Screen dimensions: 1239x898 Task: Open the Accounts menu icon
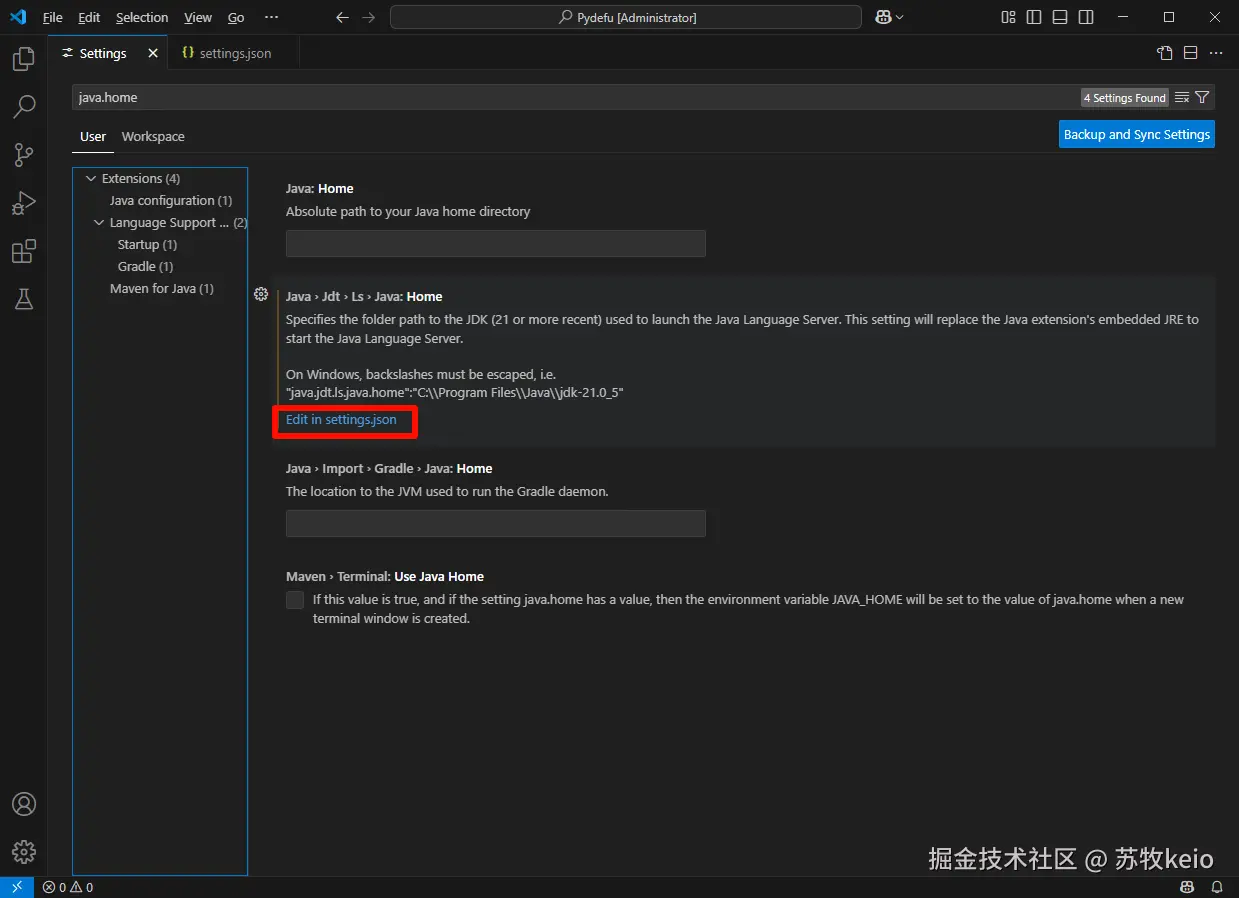(x=24, y=804)
